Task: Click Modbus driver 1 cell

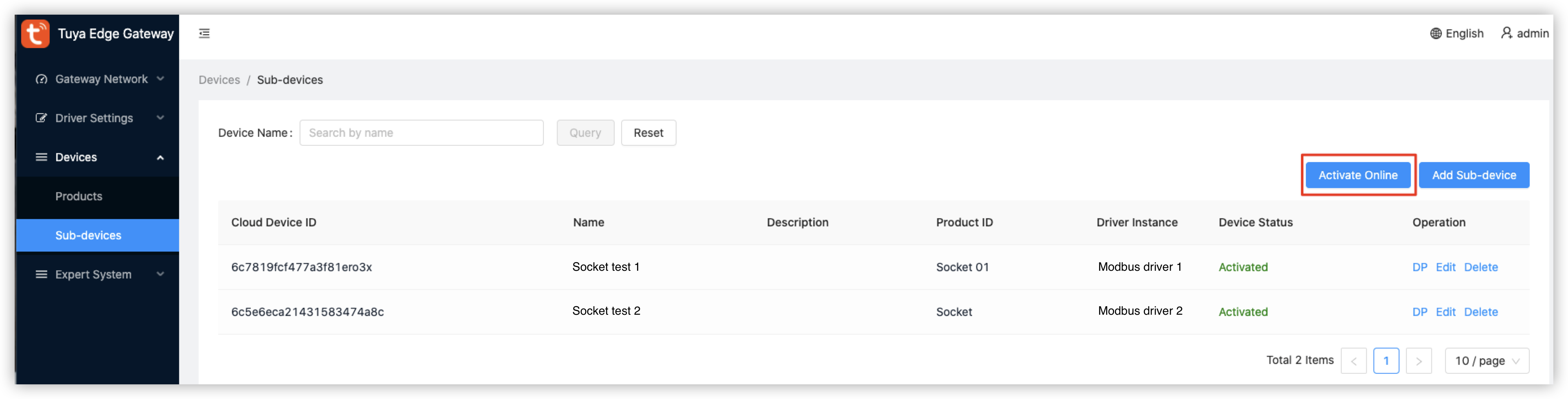Action: pyautogui.click(x=1139, y=267)
